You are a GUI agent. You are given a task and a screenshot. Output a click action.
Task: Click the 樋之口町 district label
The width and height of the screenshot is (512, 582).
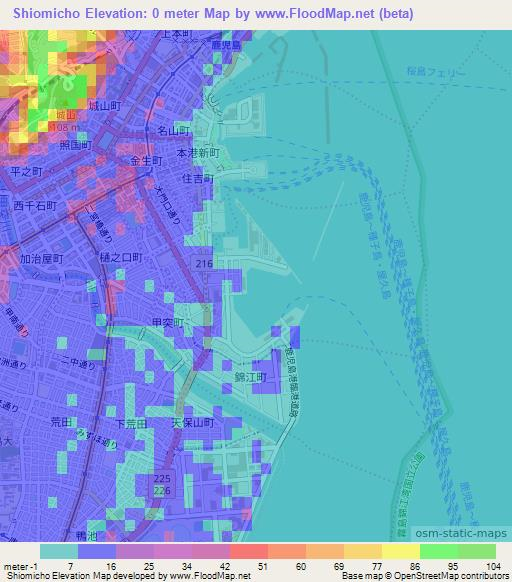[121, 258]
